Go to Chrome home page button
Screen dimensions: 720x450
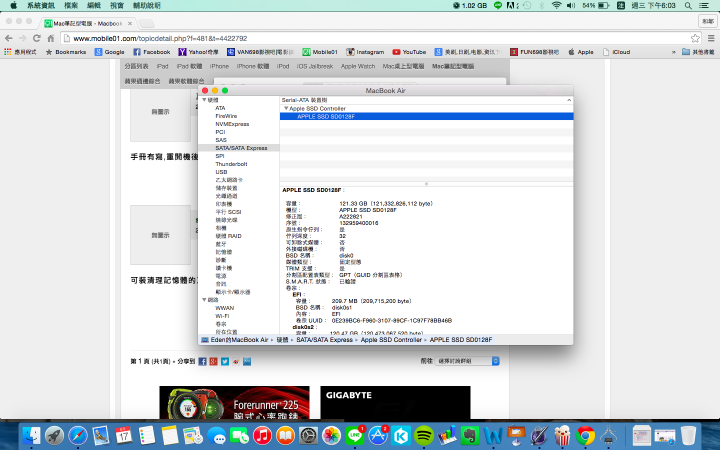51,38
